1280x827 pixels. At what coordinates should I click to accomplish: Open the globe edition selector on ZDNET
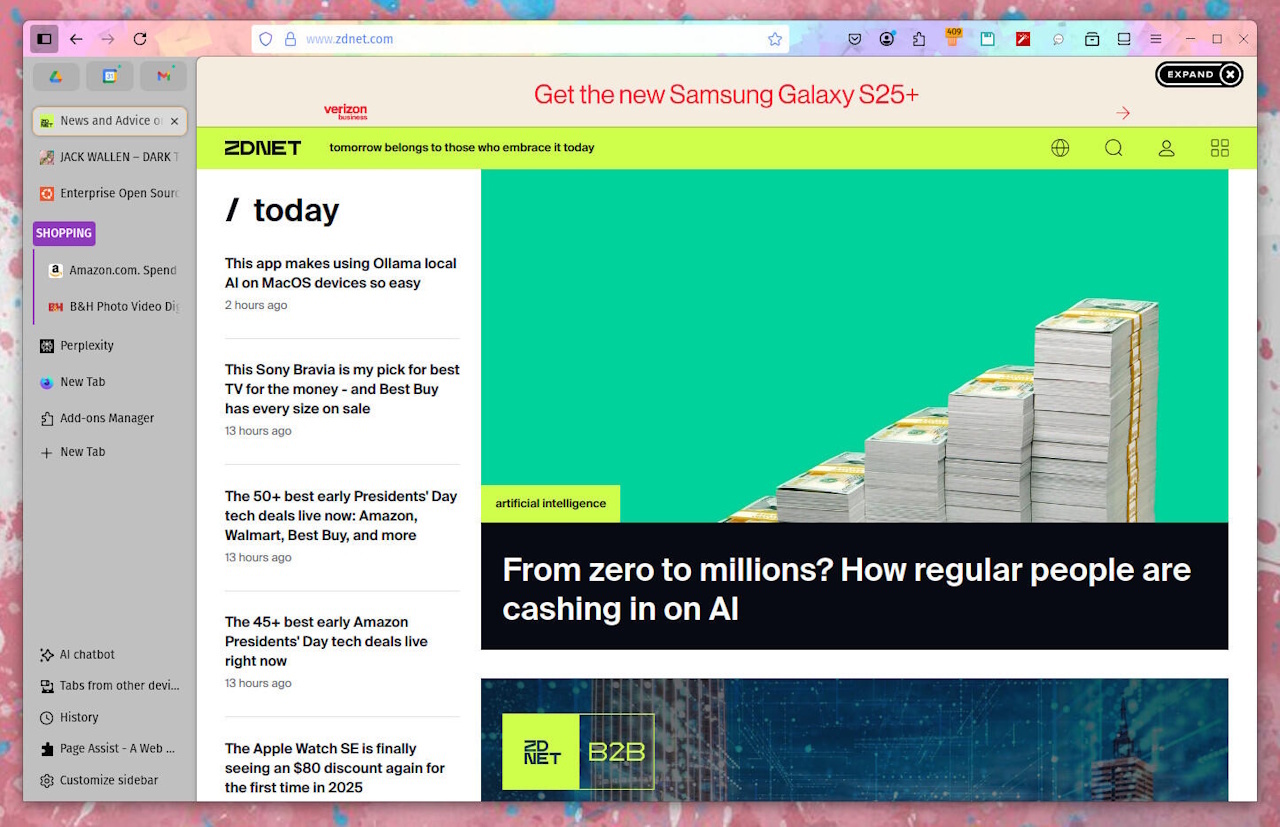1060,148
